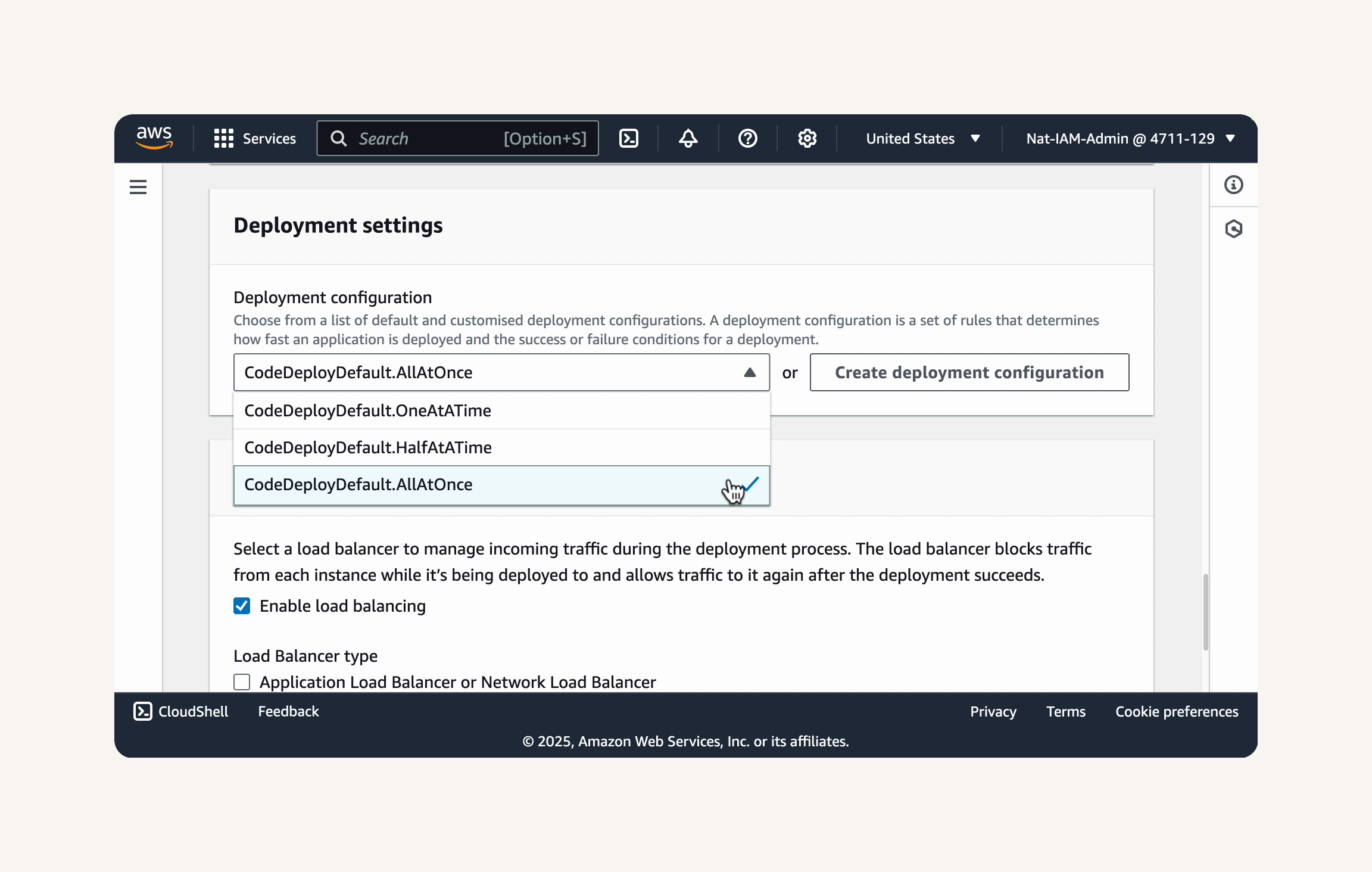Open the help question mark menu

(x=748, y=138)
